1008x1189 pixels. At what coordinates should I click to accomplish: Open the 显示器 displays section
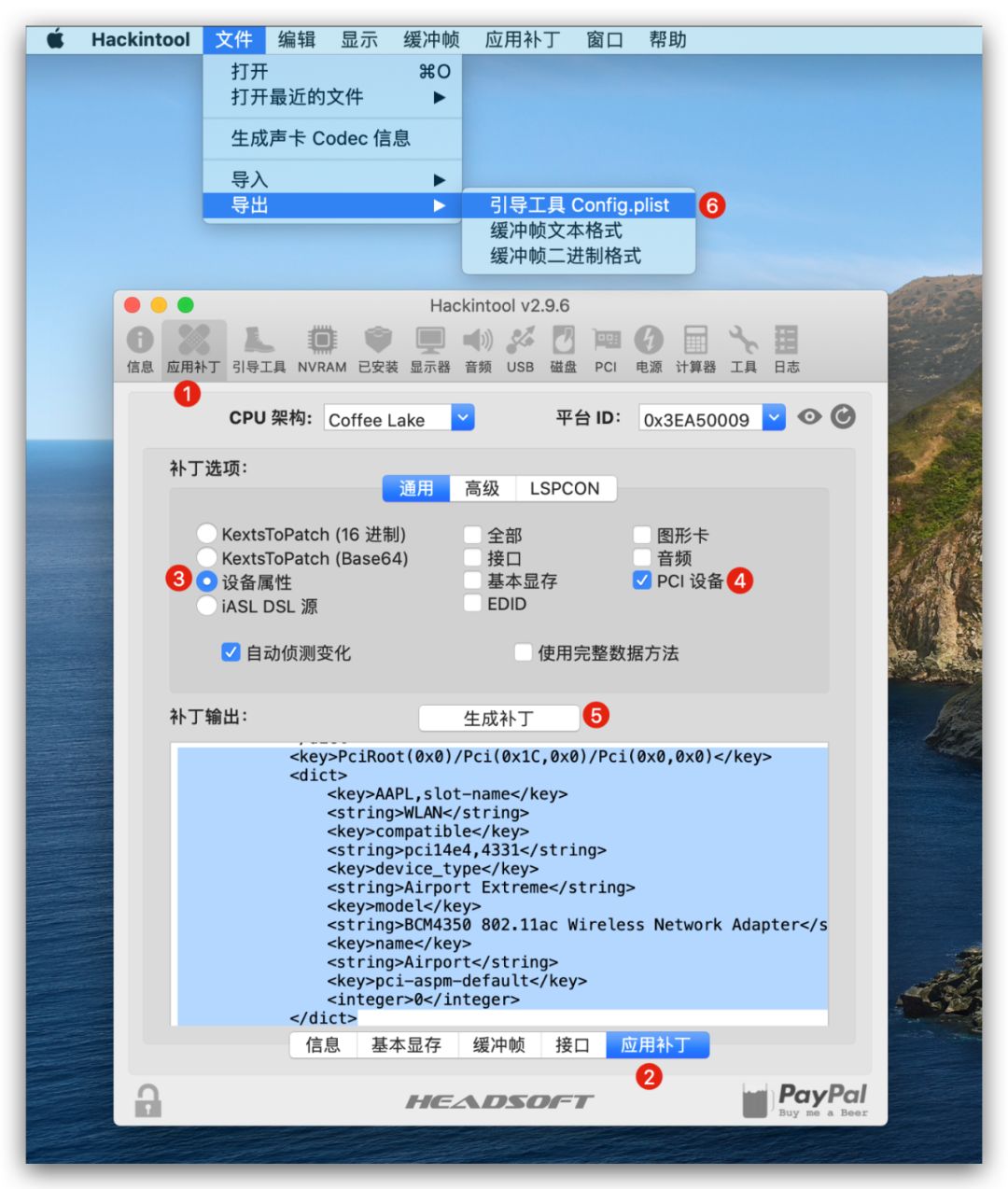[x=430, y=349]
